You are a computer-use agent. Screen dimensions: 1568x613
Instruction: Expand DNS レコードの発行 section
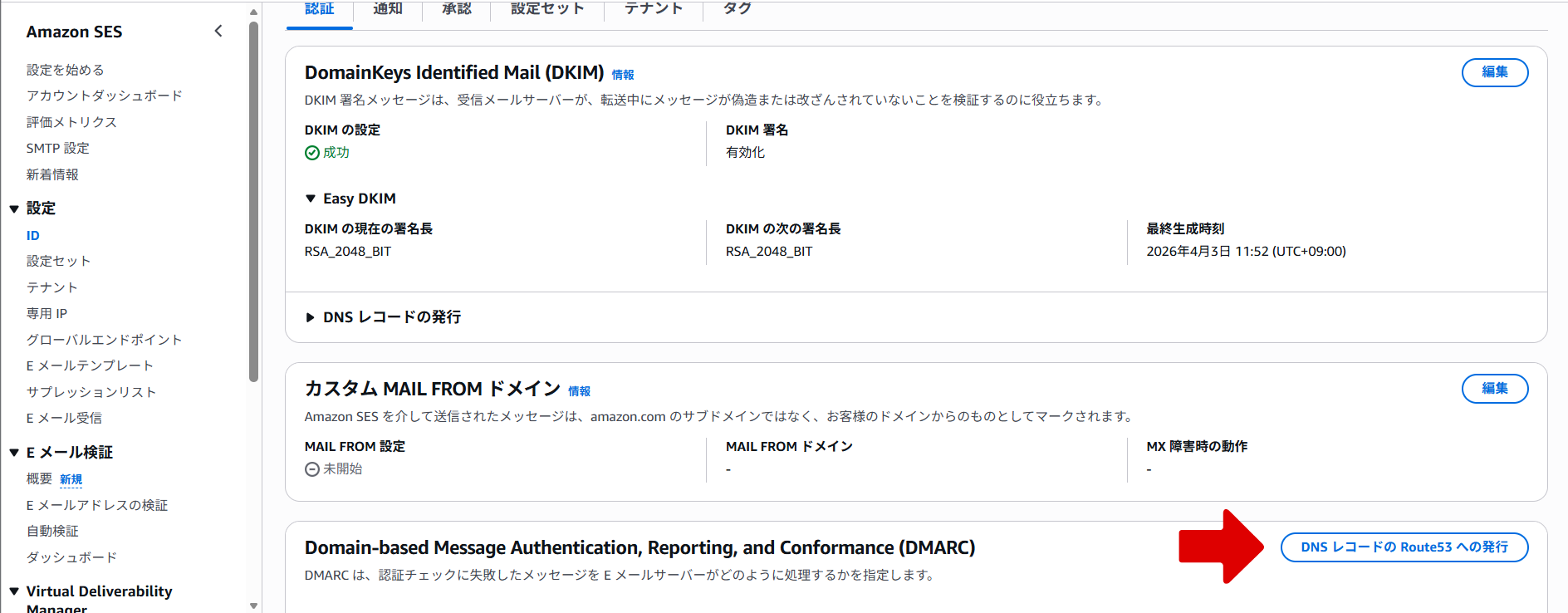click(311, 317)
